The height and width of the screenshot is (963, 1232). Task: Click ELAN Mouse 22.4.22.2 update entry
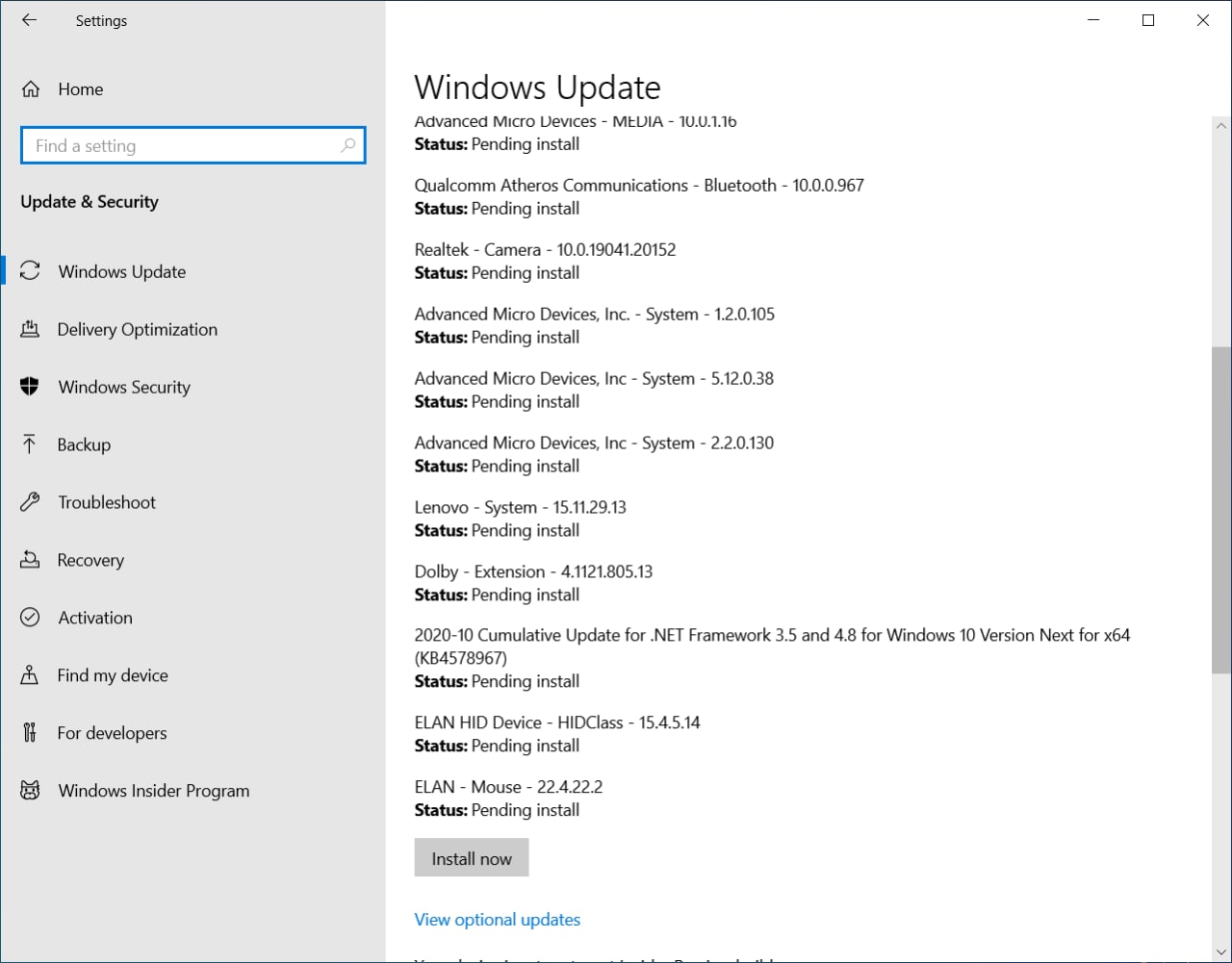point(508,787)
